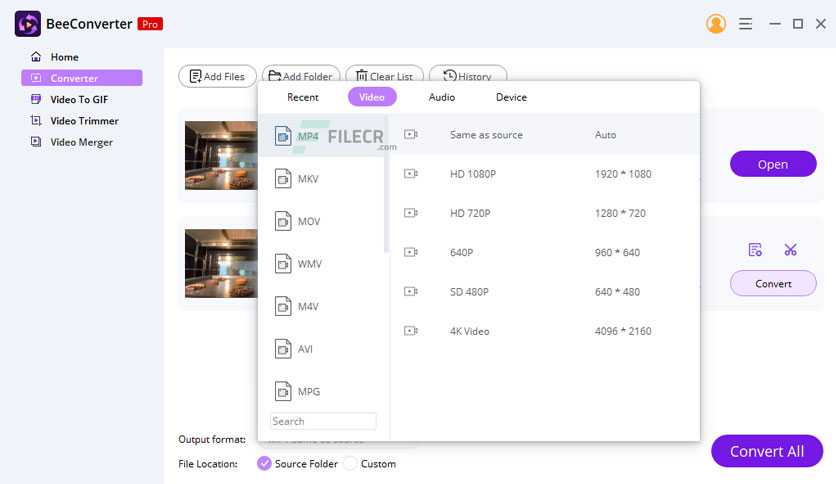Viewport: 836px width, 484px height.
Task: Click camera icon beside SD 480P
Action: click(411, 292)
